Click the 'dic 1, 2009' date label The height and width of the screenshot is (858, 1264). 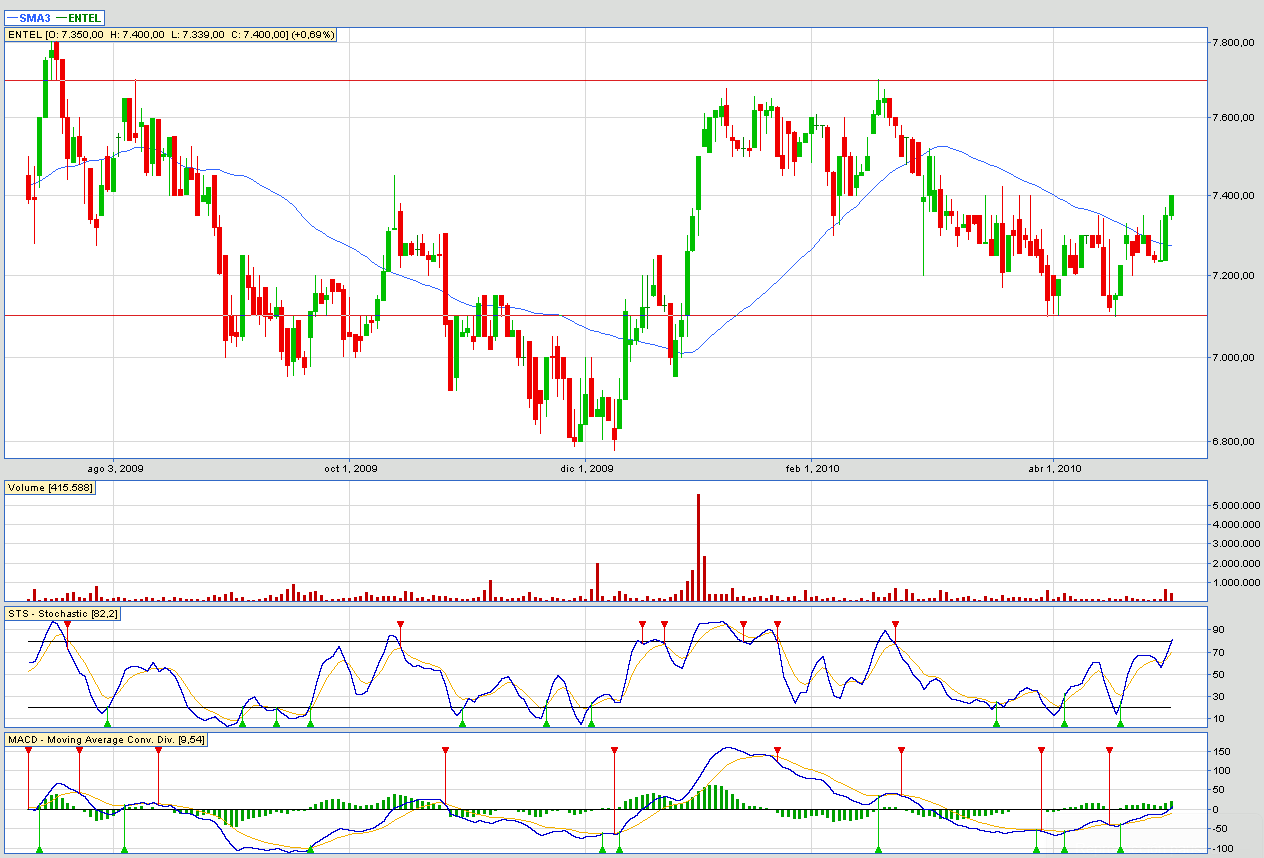[586, 468]
